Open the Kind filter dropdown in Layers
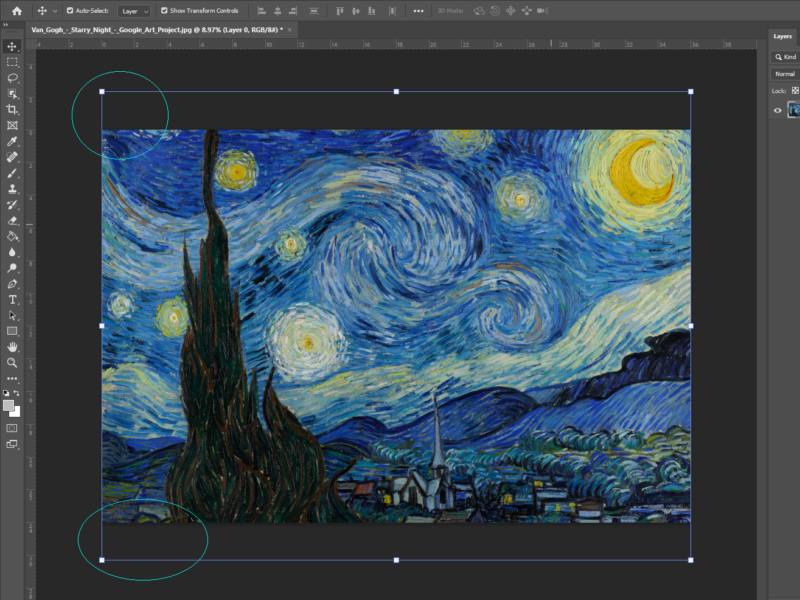800x600 pixels. (x=785, y=57)
